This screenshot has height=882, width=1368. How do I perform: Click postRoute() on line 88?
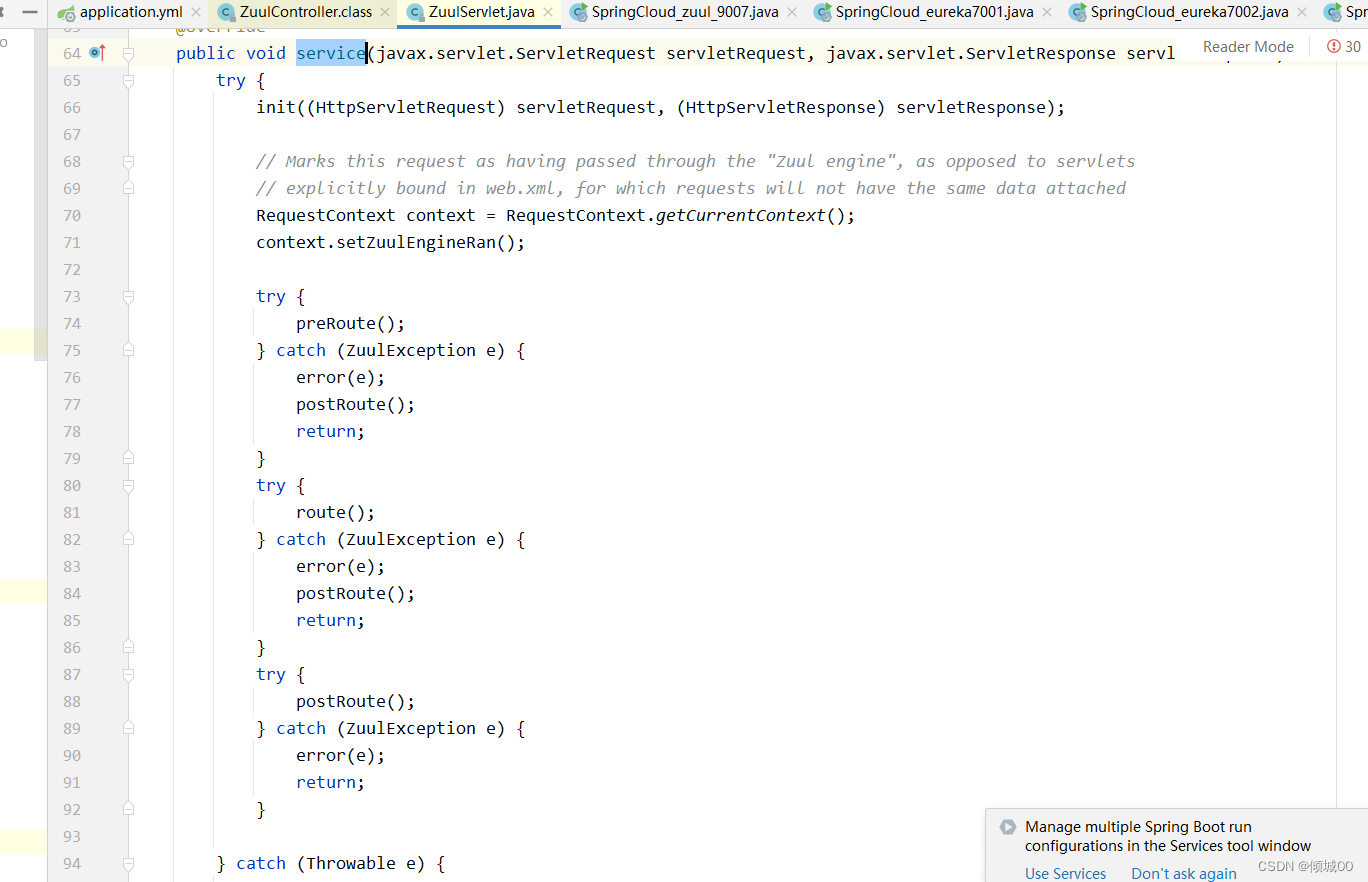click(x=355, y=701)
